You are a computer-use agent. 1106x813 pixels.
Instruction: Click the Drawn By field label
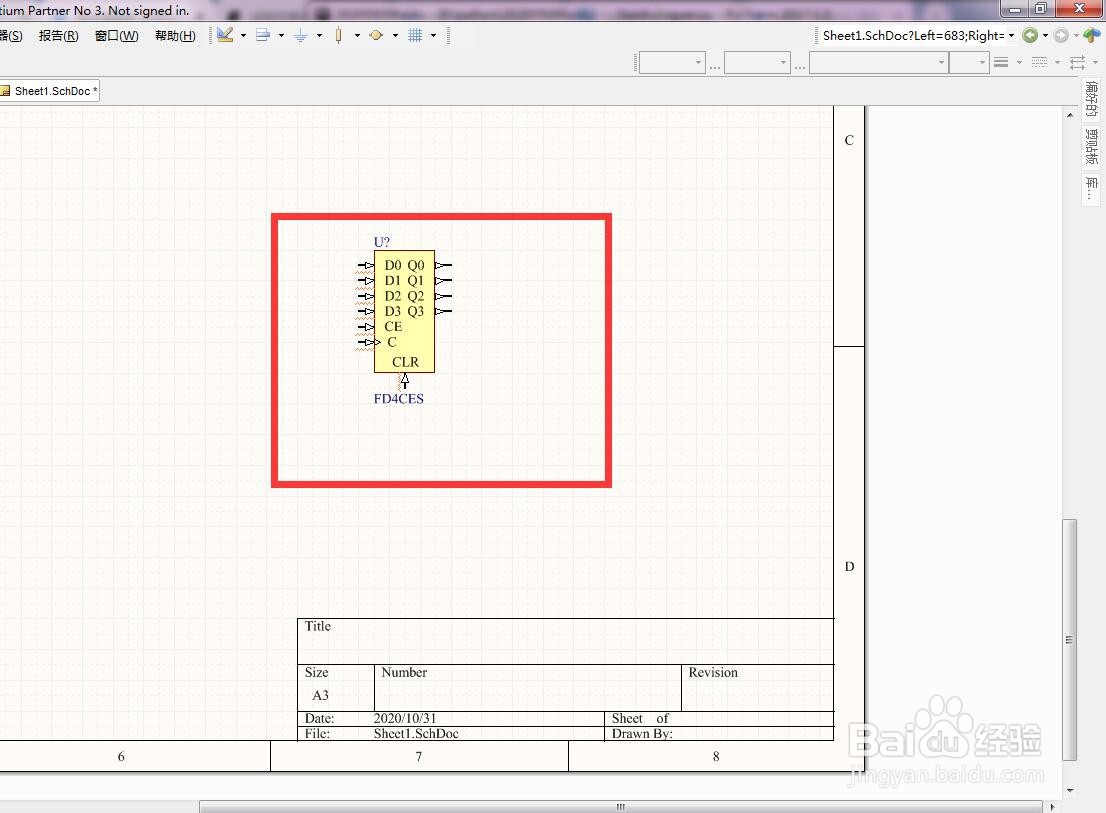click(642, 733)
